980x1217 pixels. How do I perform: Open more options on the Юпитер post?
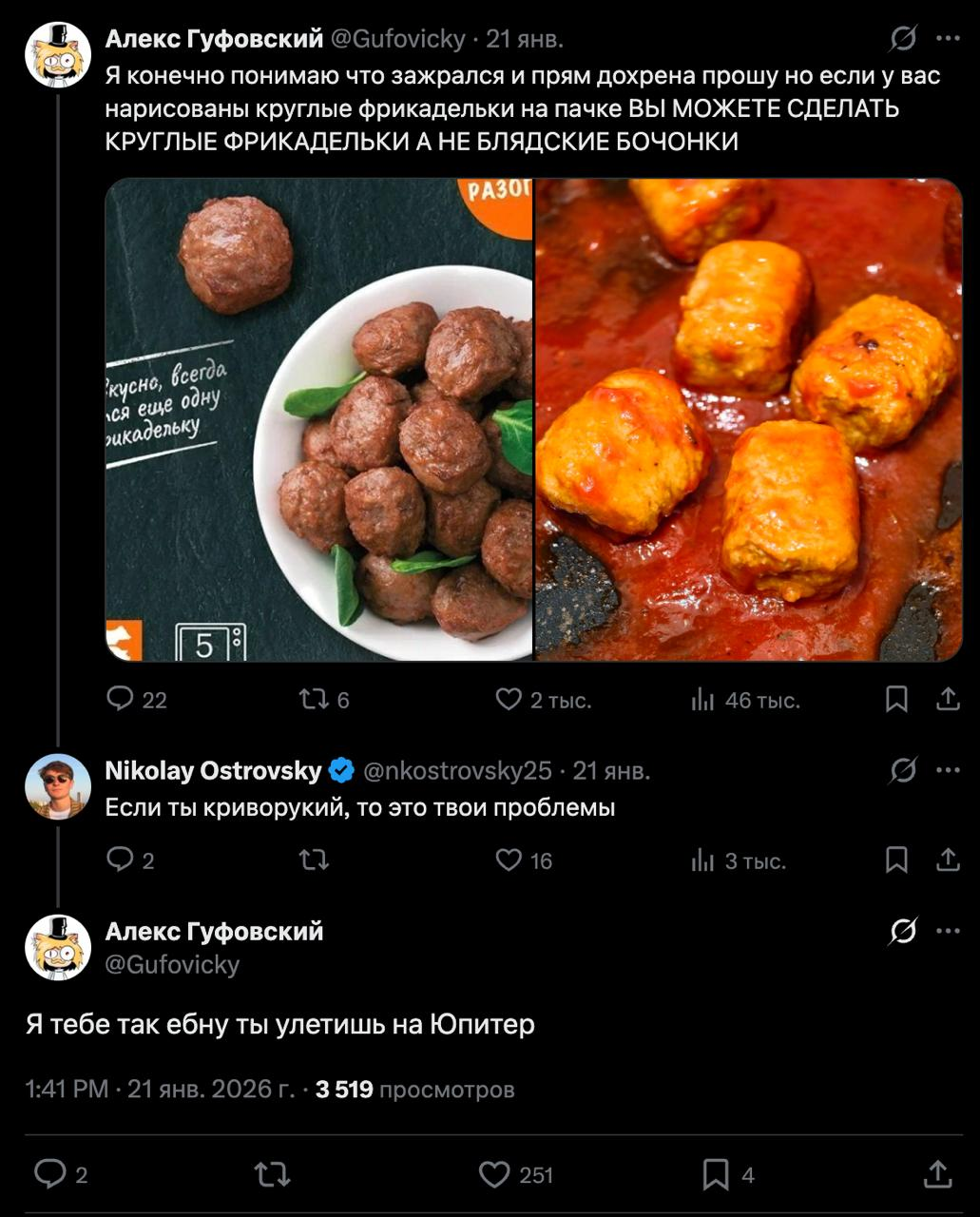948,931
